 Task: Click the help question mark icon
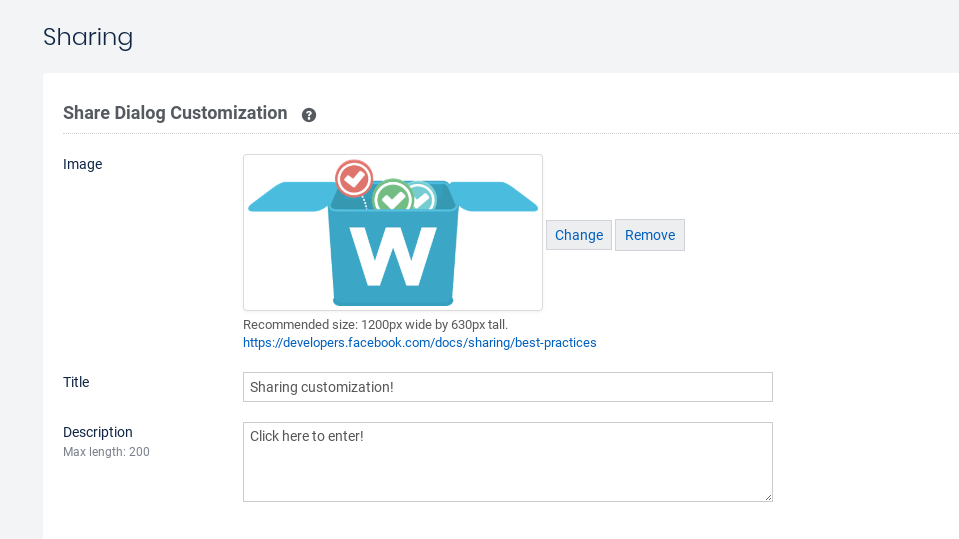(x=309, y=115)
